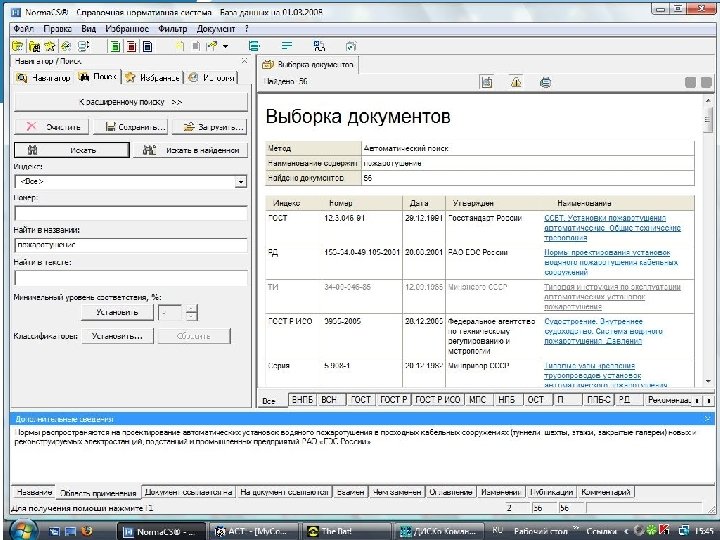Open the Файл menu

coord(23,29)
